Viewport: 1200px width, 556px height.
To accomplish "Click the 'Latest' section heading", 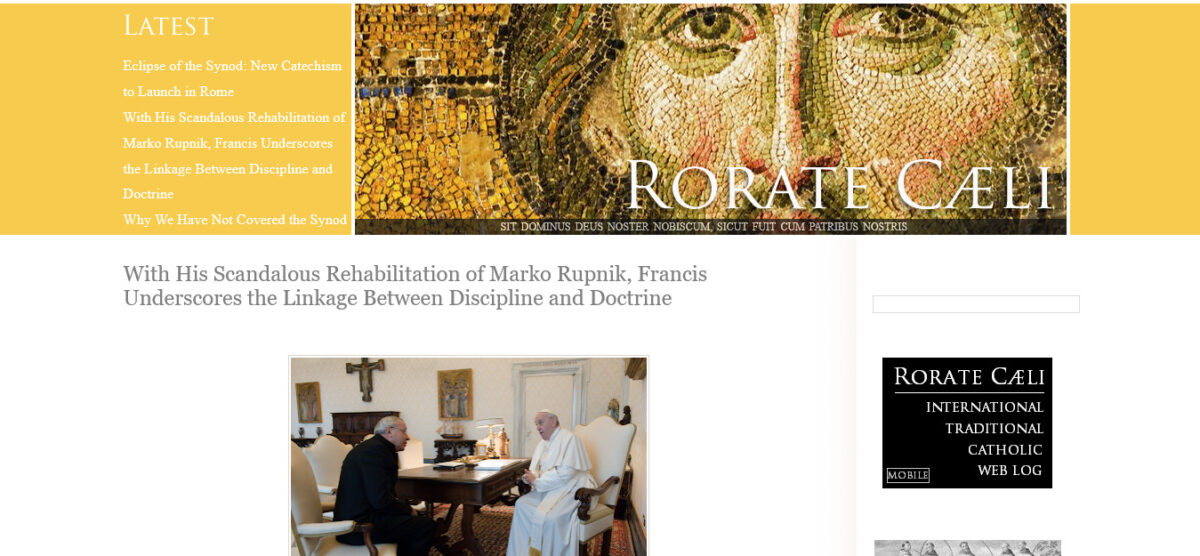I will pos(168,26).
